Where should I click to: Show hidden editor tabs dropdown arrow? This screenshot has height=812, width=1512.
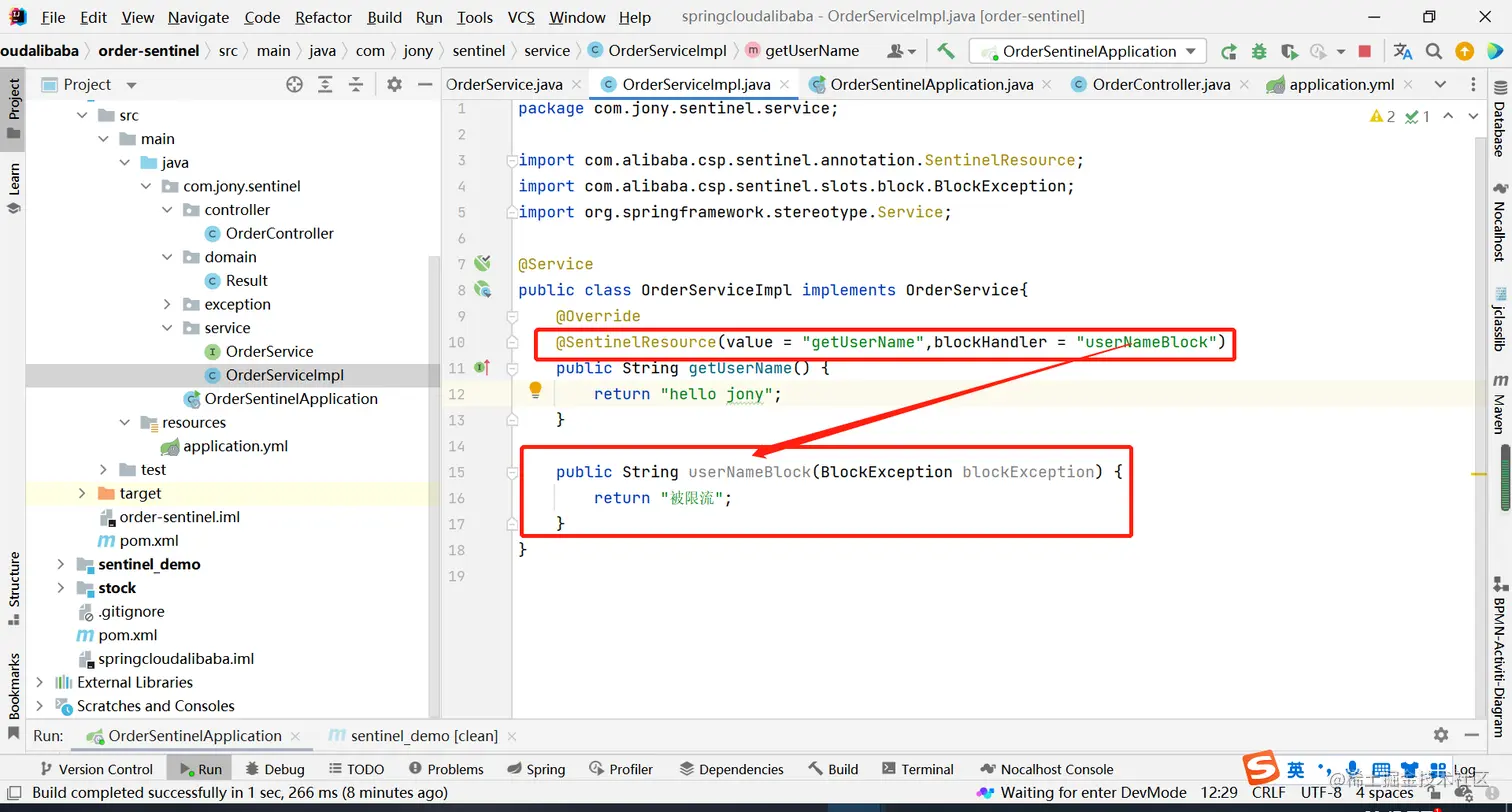point(1440,85)
